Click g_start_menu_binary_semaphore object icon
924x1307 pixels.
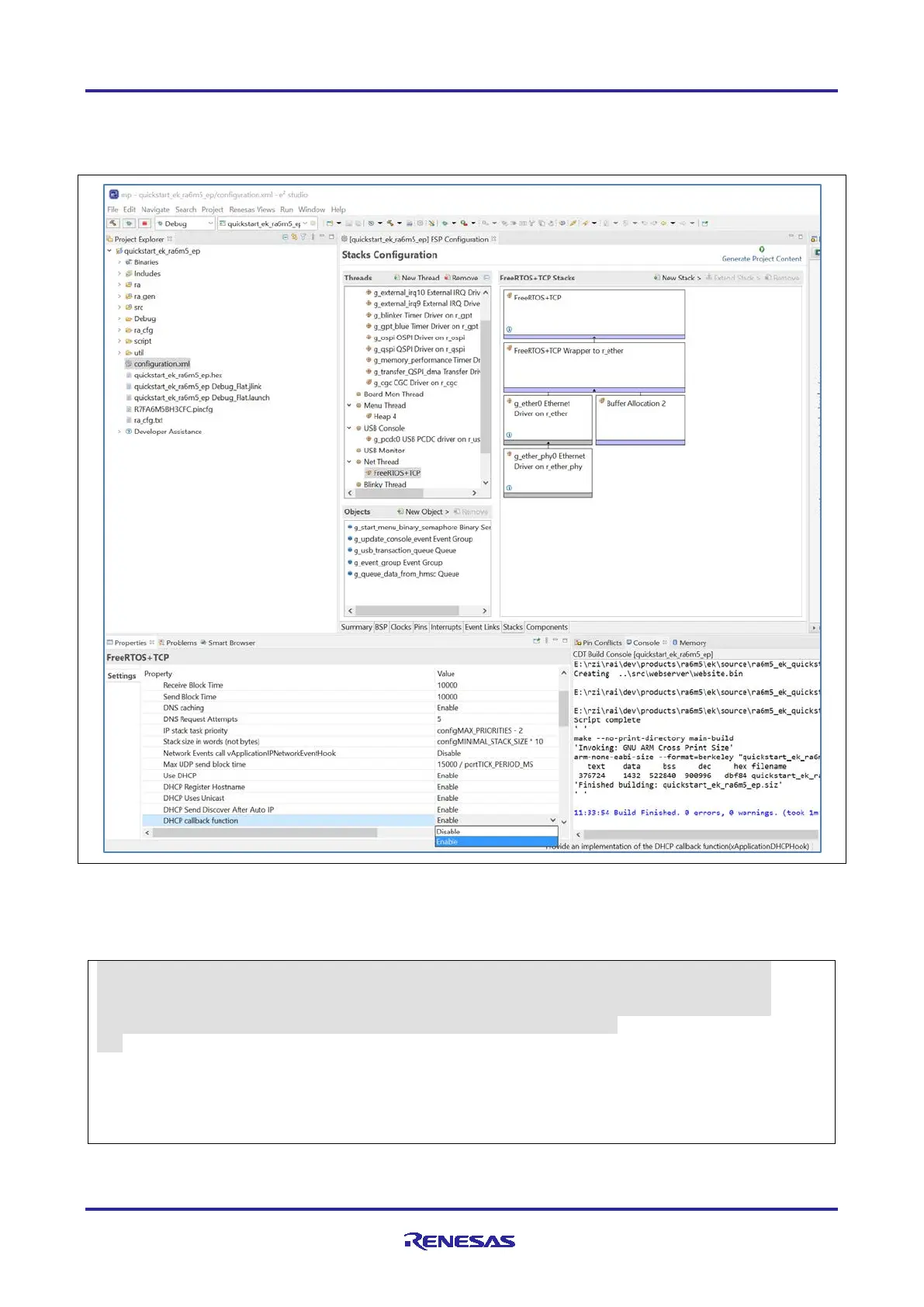350,527
